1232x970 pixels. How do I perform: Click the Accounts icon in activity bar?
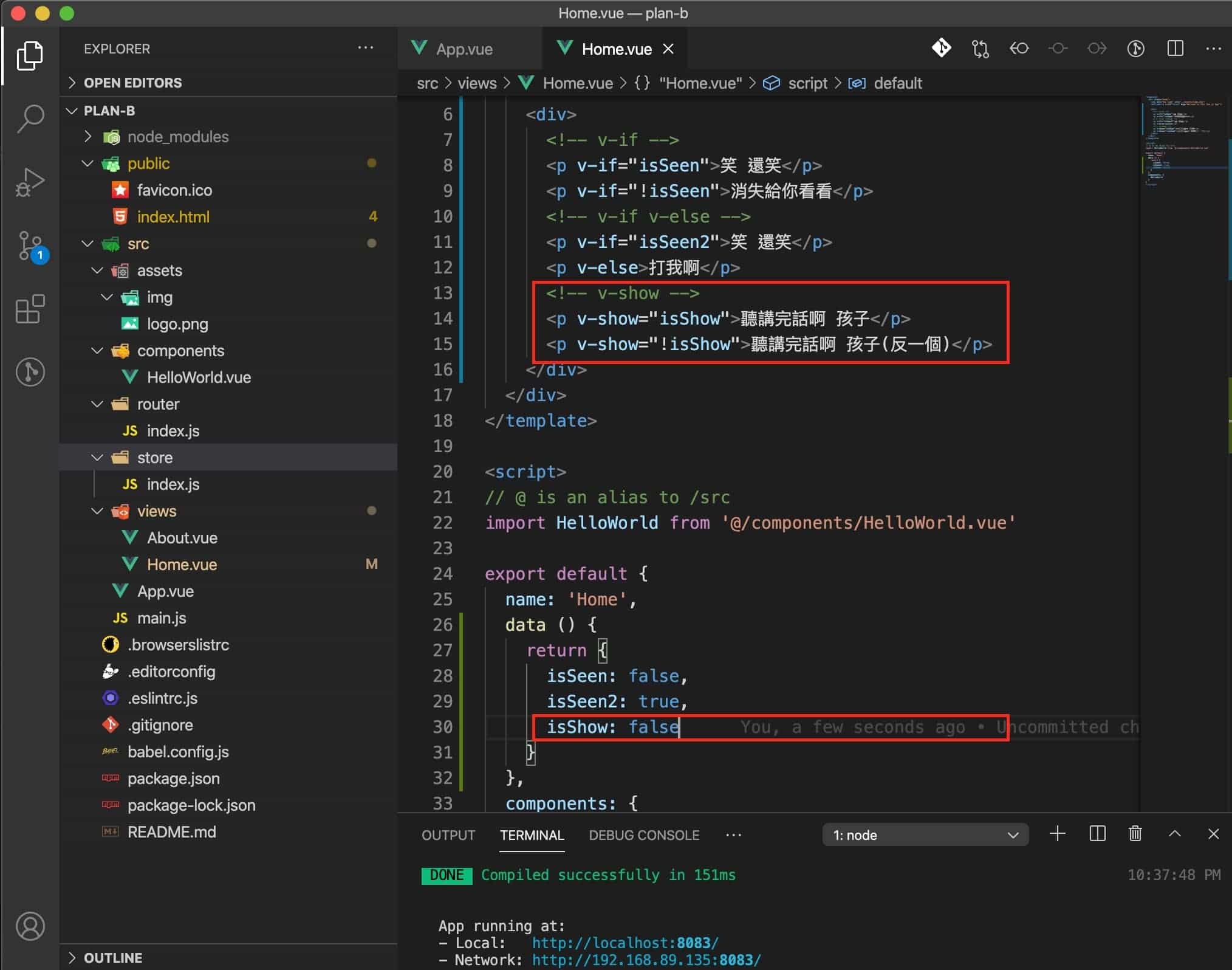click(x=30, y=926)
